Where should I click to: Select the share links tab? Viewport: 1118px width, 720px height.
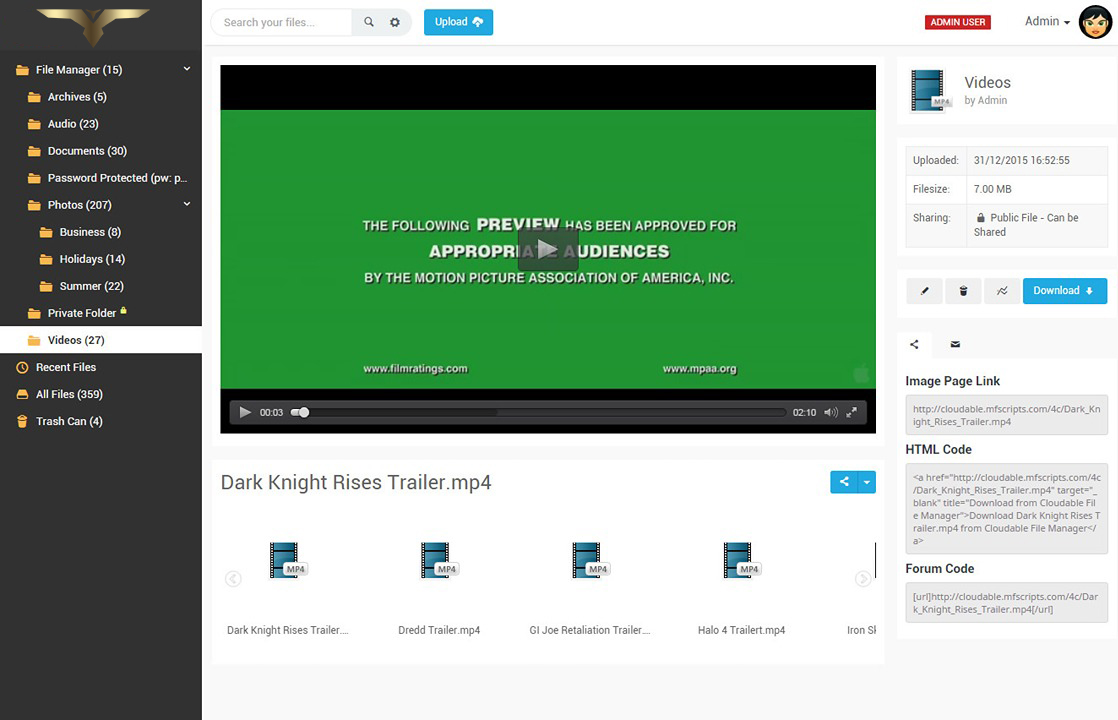point(914,344)
